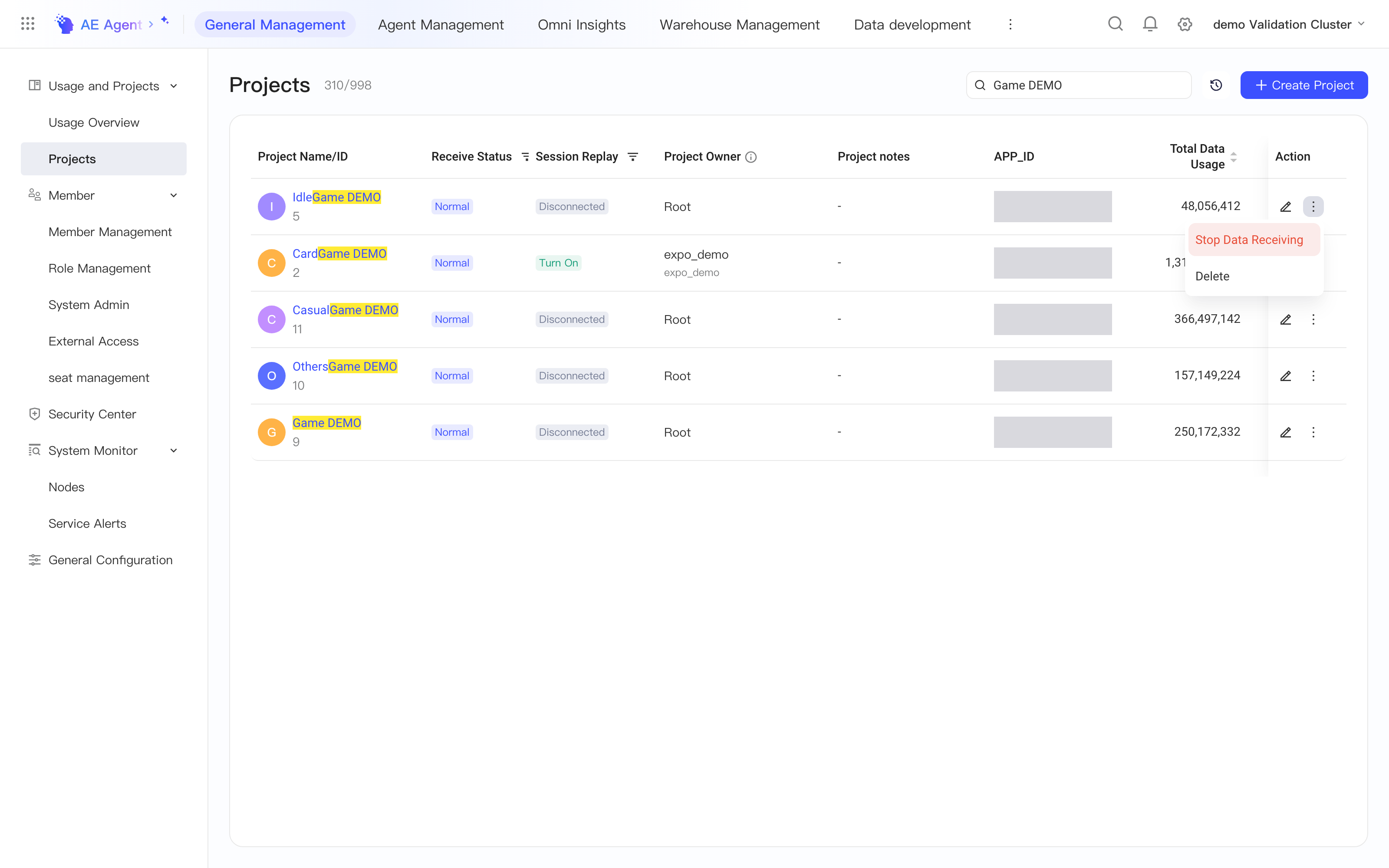
Task: Click the AE Agent logo icon
Action: point(64,24)
